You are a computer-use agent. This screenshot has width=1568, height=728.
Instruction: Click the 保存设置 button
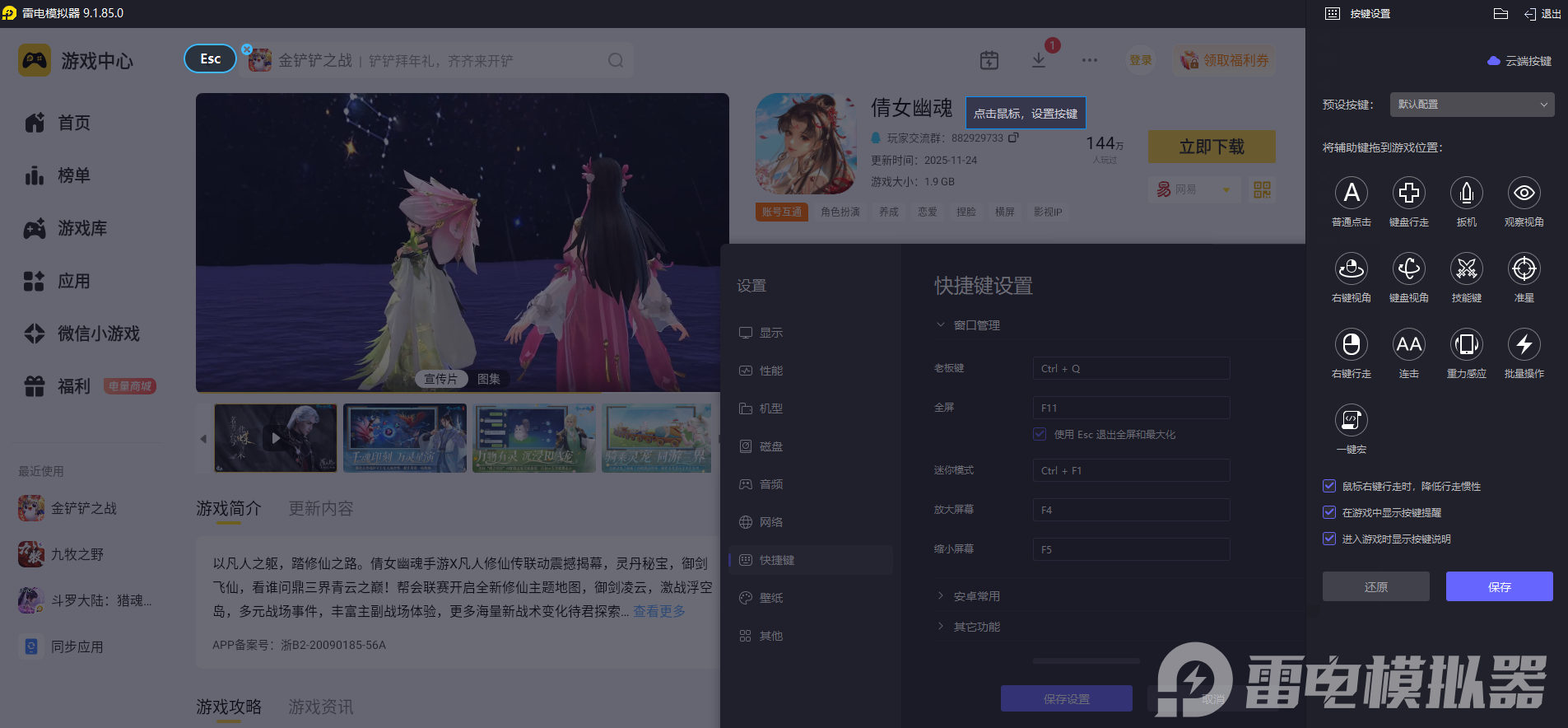1066,698
